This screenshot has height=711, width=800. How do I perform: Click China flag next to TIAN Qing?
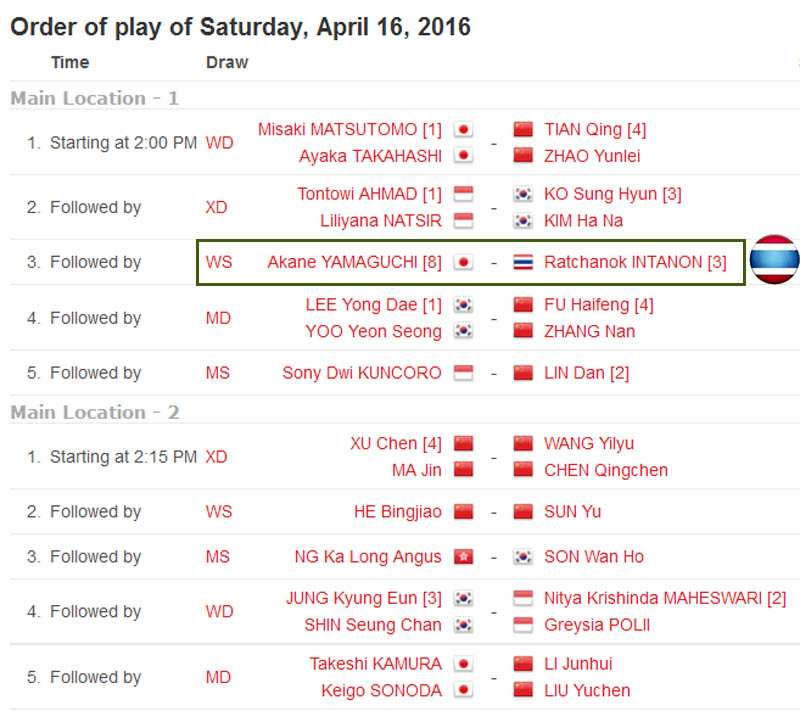[x=523, y=130]
